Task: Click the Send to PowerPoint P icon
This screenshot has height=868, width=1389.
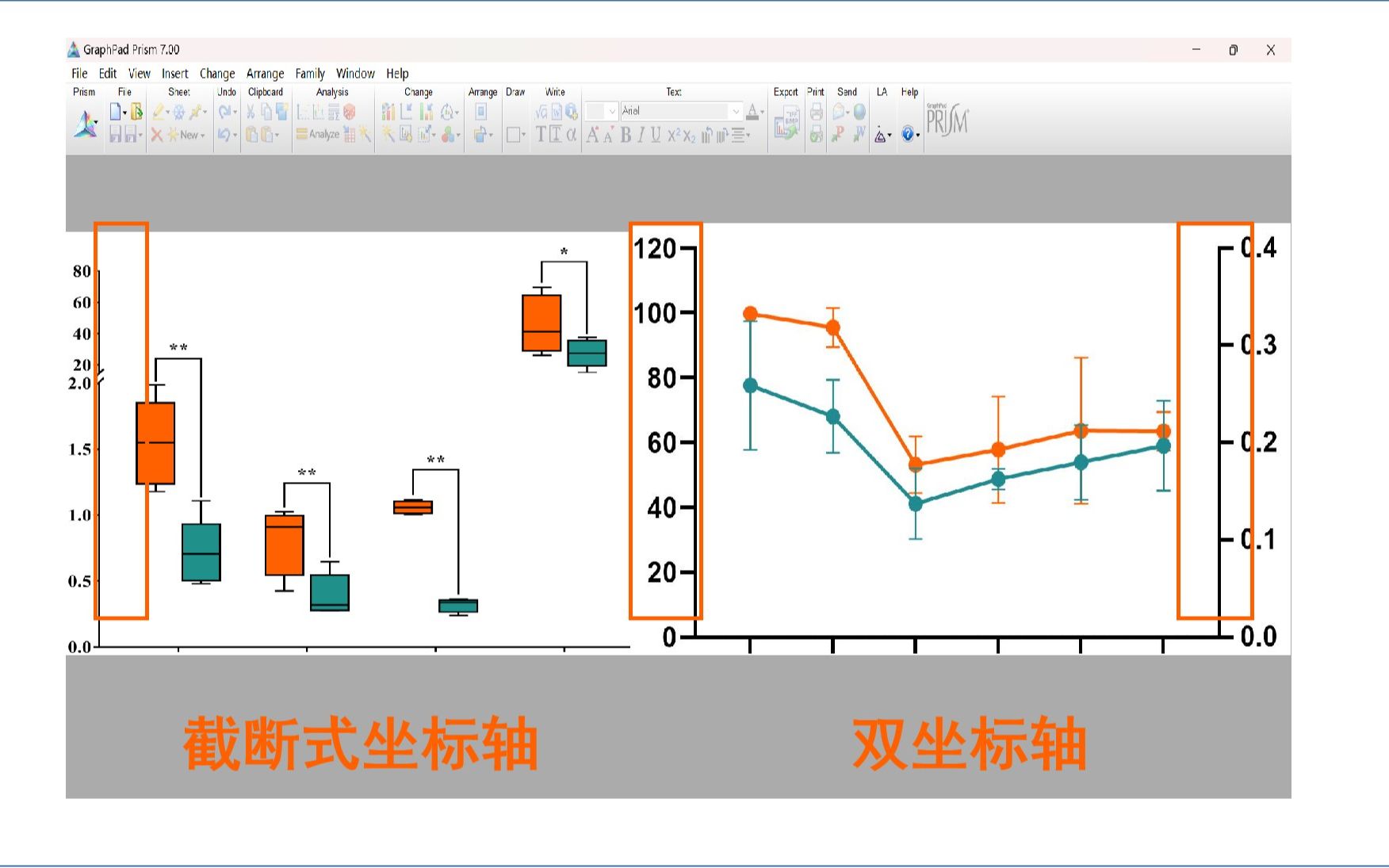Action: coord(837,134)
